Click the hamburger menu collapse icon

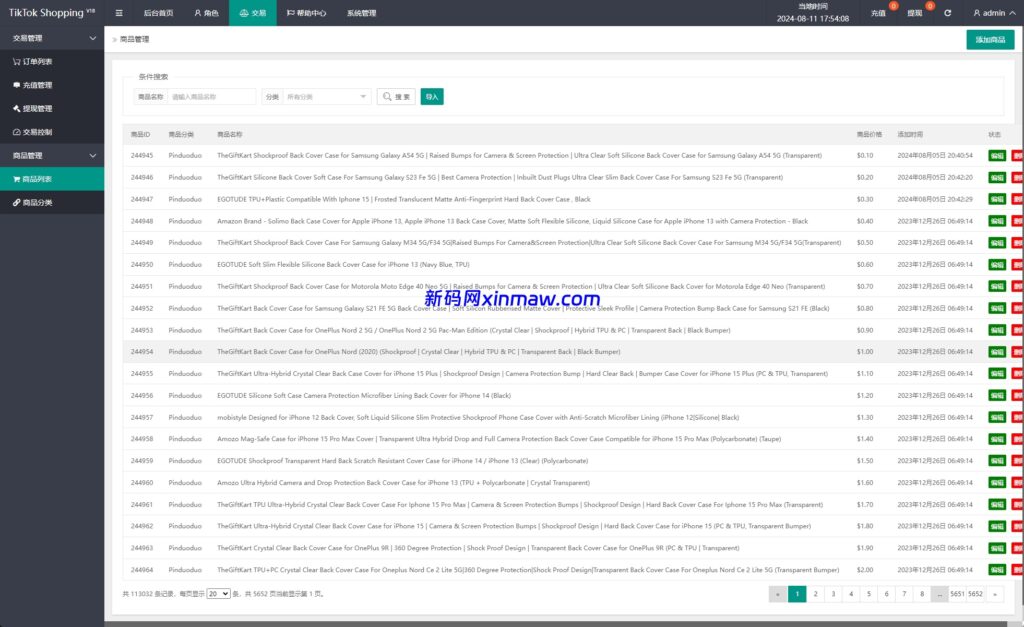coord(119,13)
